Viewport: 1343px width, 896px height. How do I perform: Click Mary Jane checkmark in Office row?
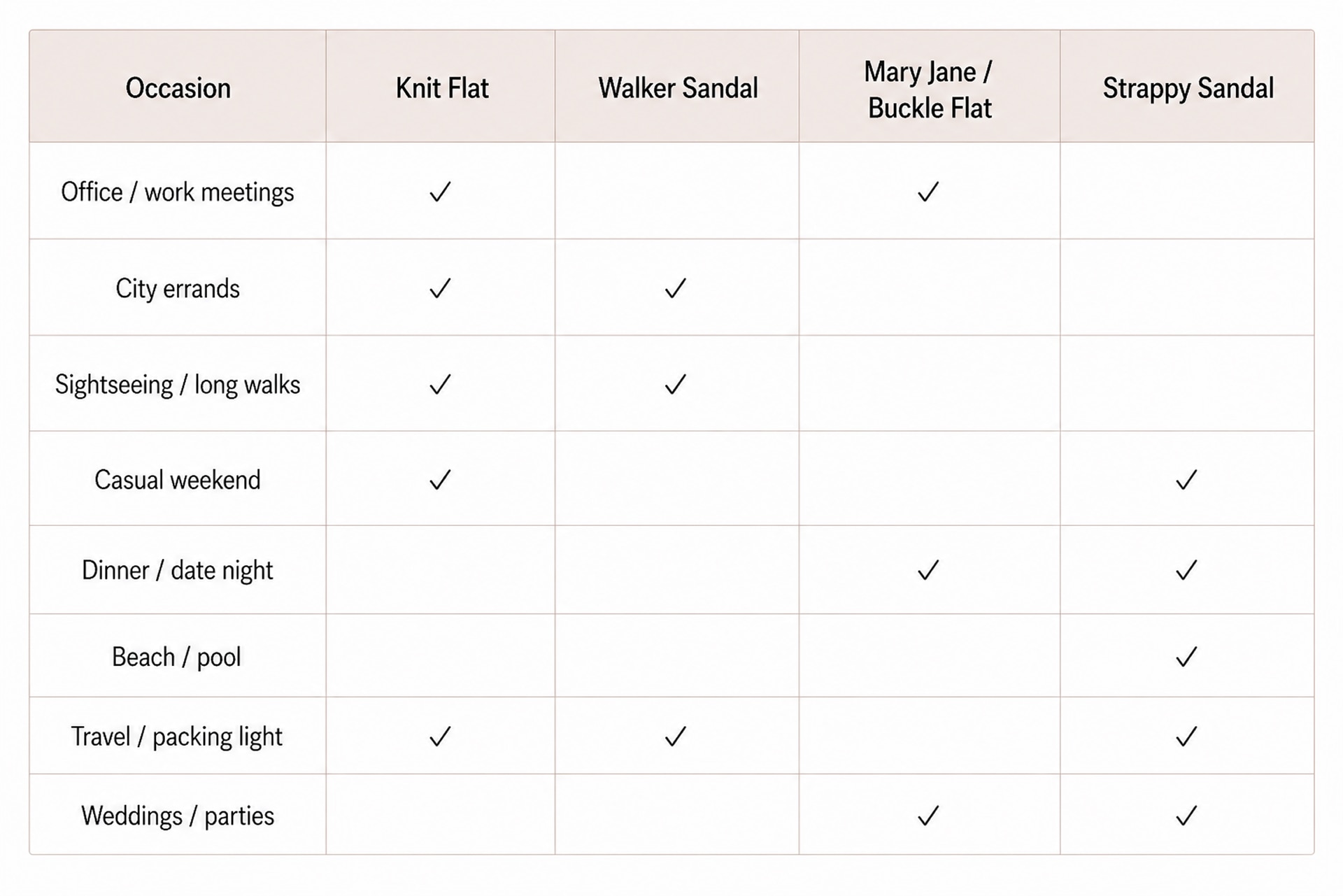point(928,192)
